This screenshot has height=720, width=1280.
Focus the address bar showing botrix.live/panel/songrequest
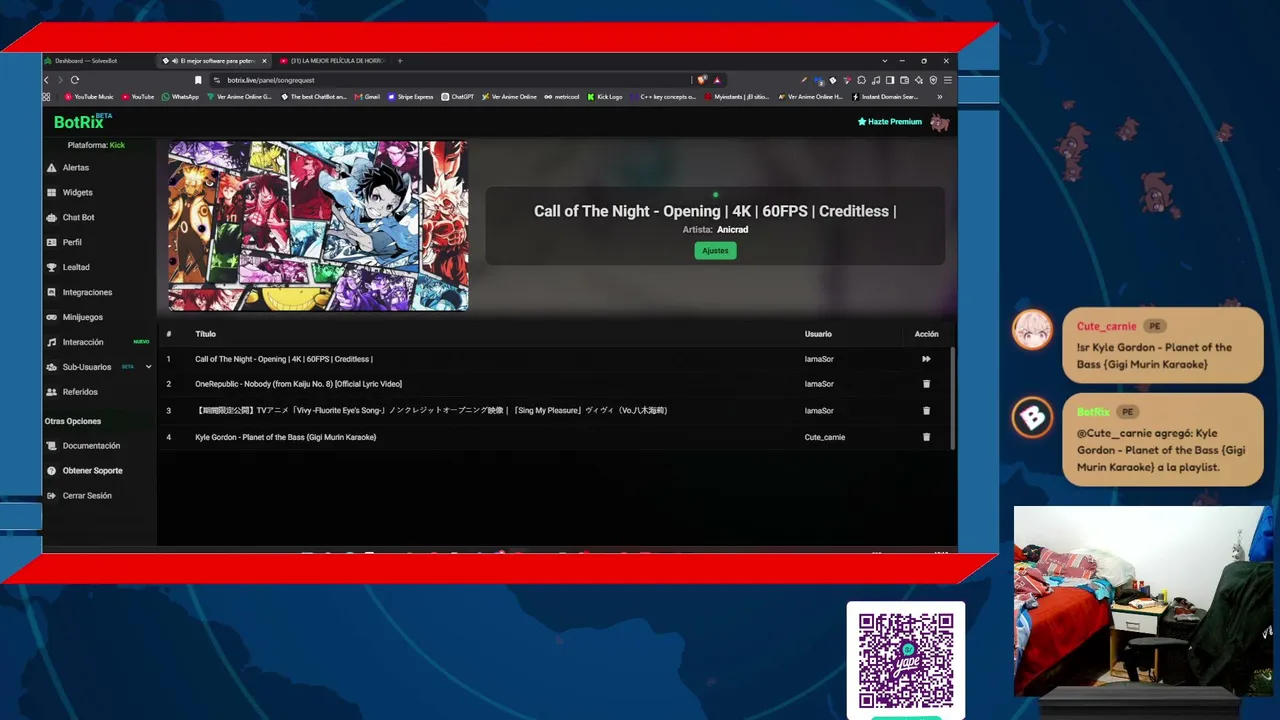[450, 80]
